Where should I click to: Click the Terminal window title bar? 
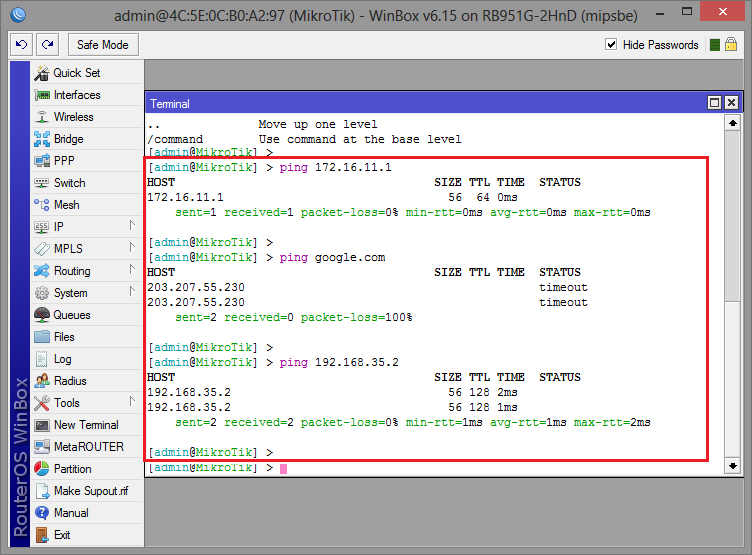[427, 104]
